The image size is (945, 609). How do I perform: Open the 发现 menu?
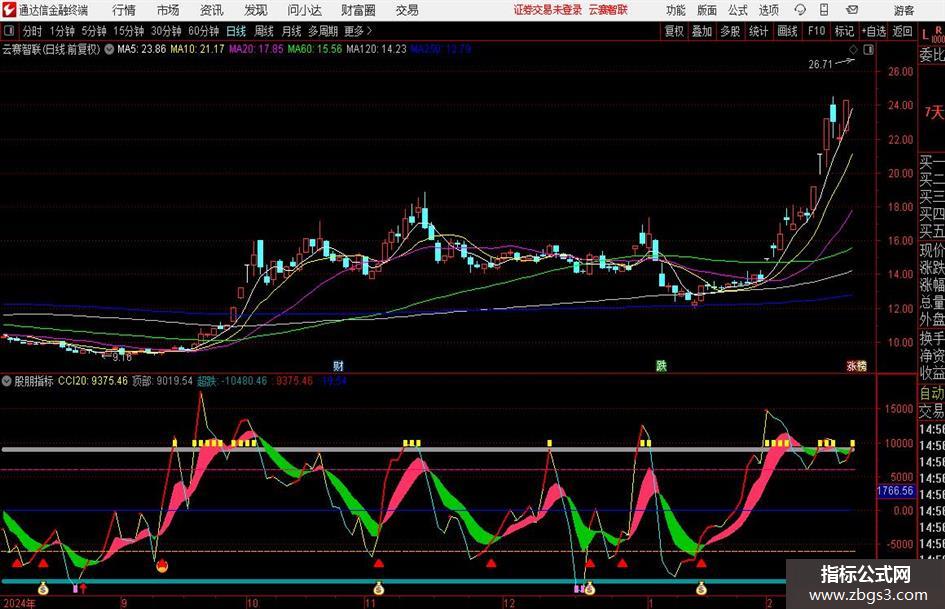(256, 10)
